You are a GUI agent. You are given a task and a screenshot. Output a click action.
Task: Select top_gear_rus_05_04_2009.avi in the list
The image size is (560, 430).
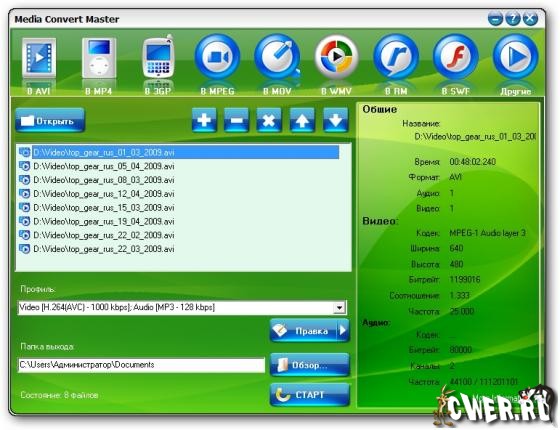click(x=104, y=166)
